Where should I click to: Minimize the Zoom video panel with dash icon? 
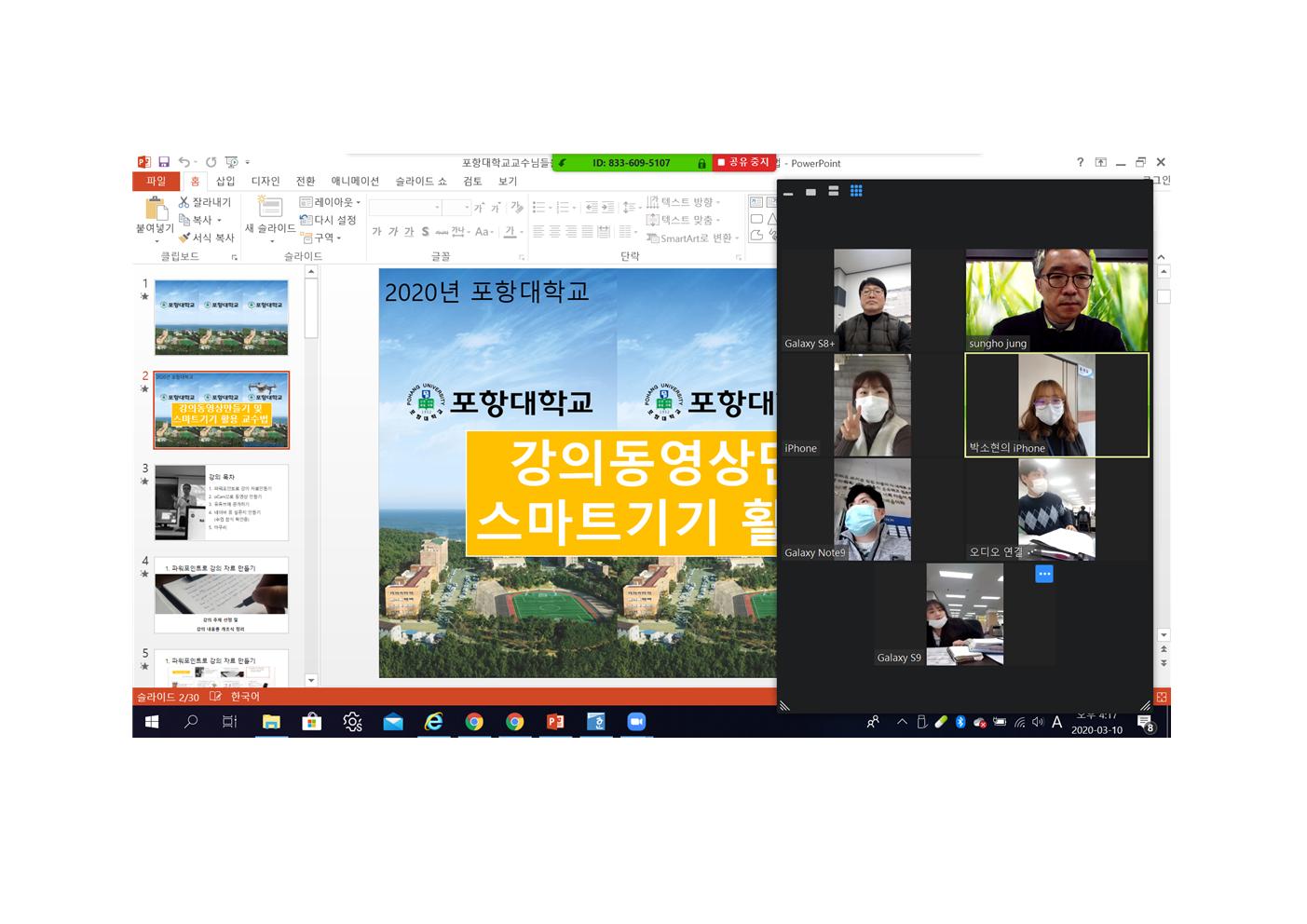(788, 192)
